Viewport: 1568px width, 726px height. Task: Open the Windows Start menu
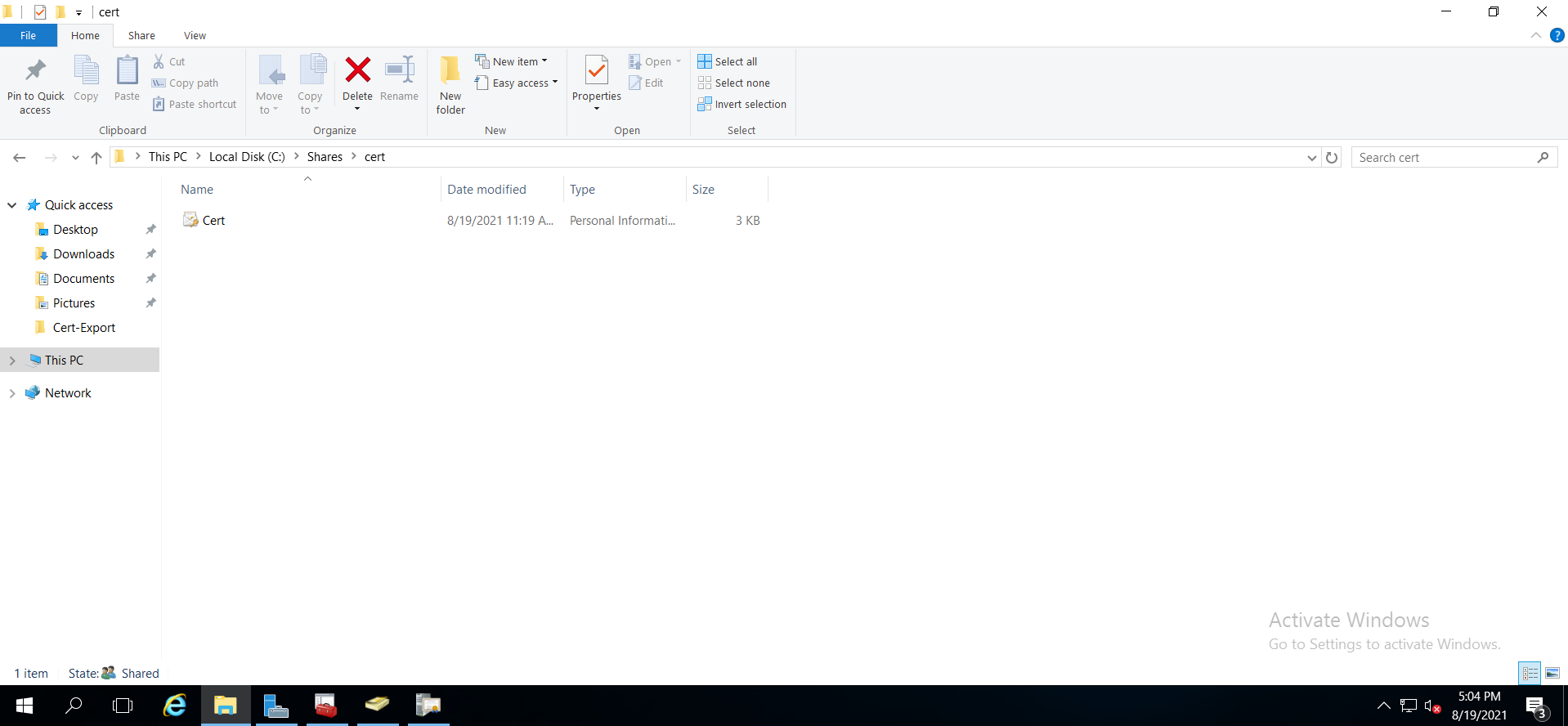tap(25, 705)
